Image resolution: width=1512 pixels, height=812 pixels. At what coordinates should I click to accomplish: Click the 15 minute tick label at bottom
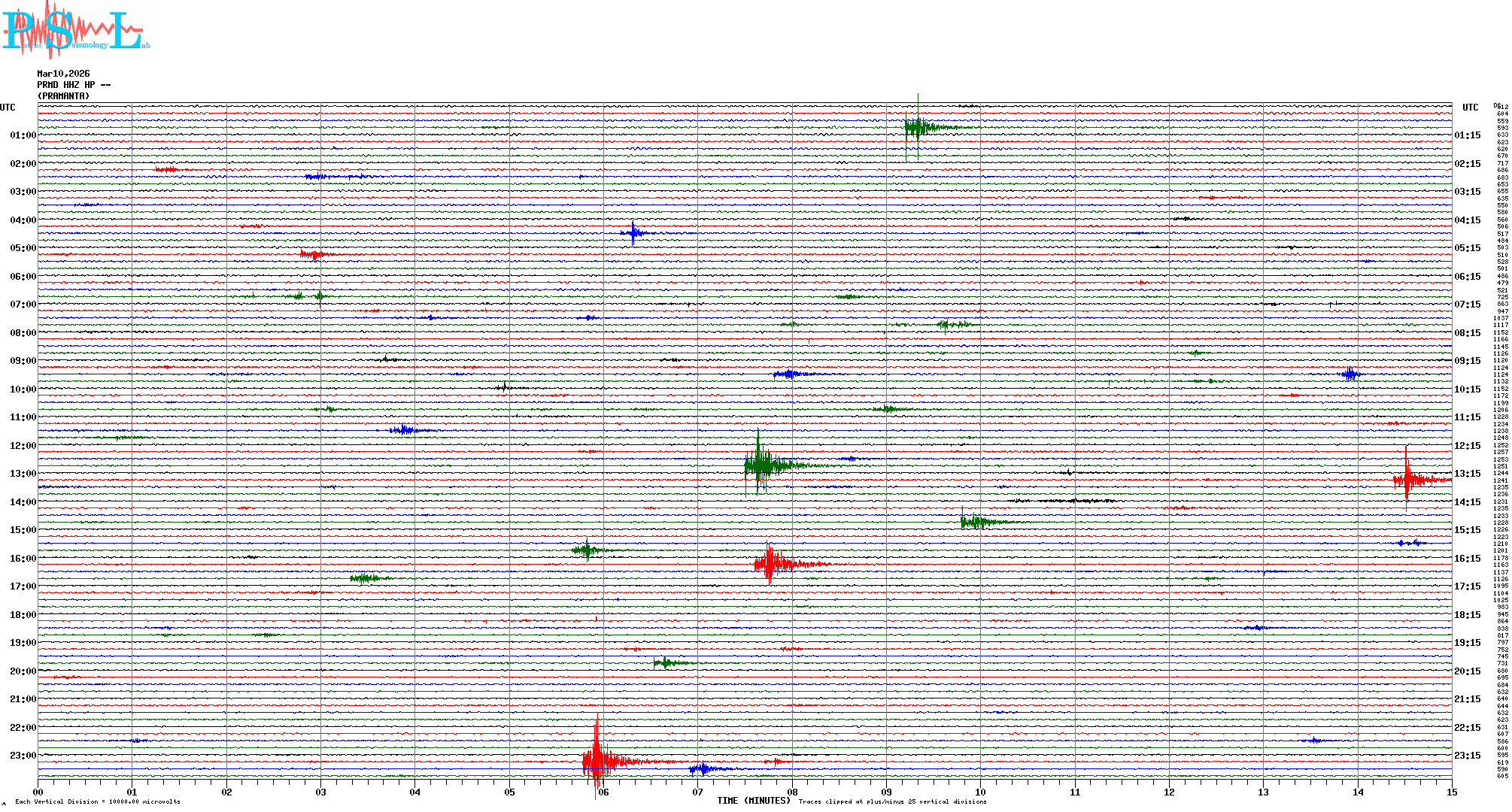(x=1452, y=792)
